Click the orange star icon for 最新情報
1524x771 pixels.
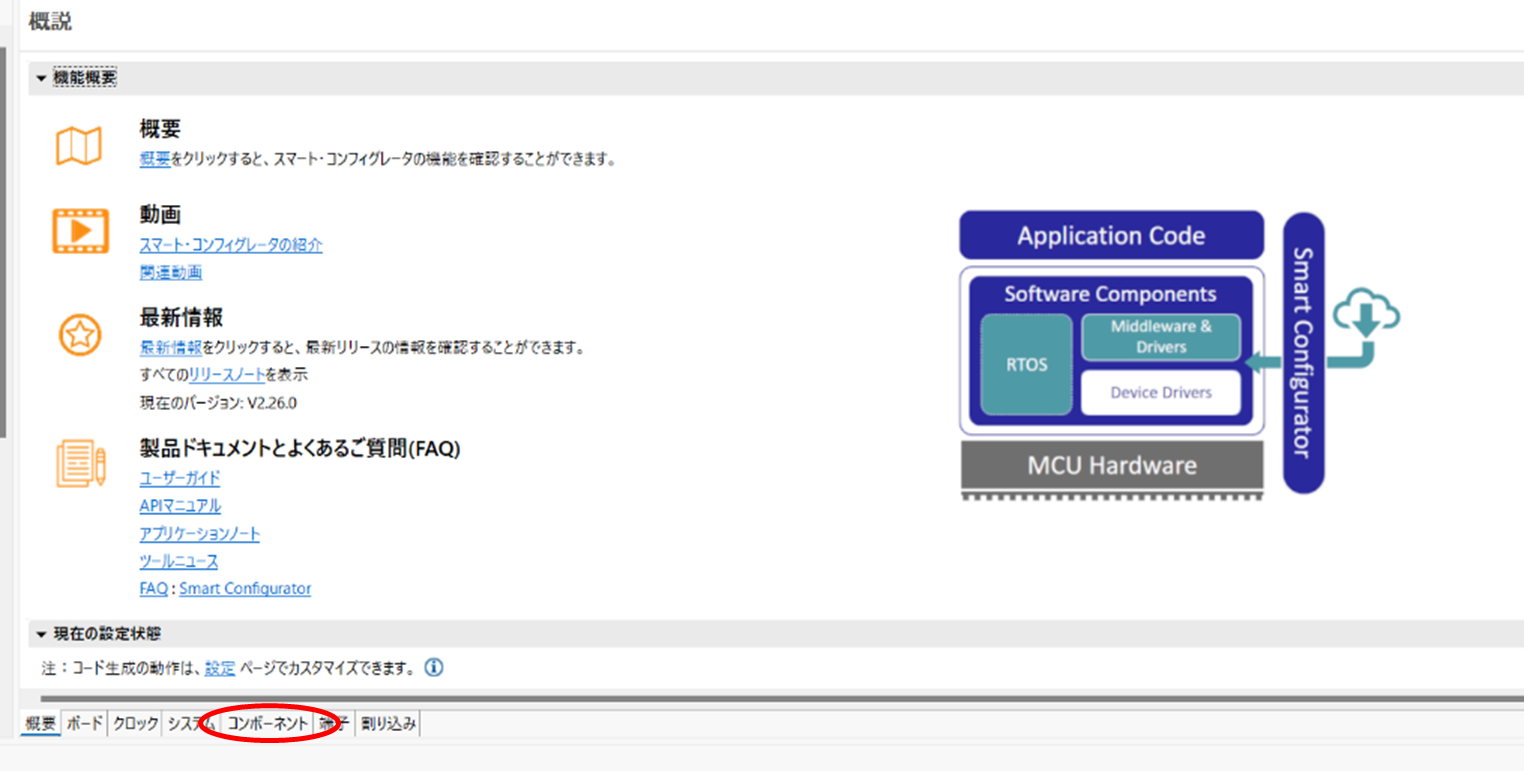[78, 335]
